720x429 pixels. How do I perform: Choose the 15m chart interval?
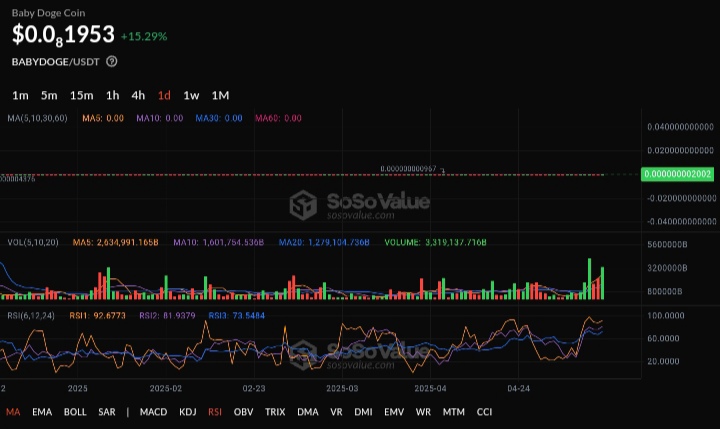(82, 96)
